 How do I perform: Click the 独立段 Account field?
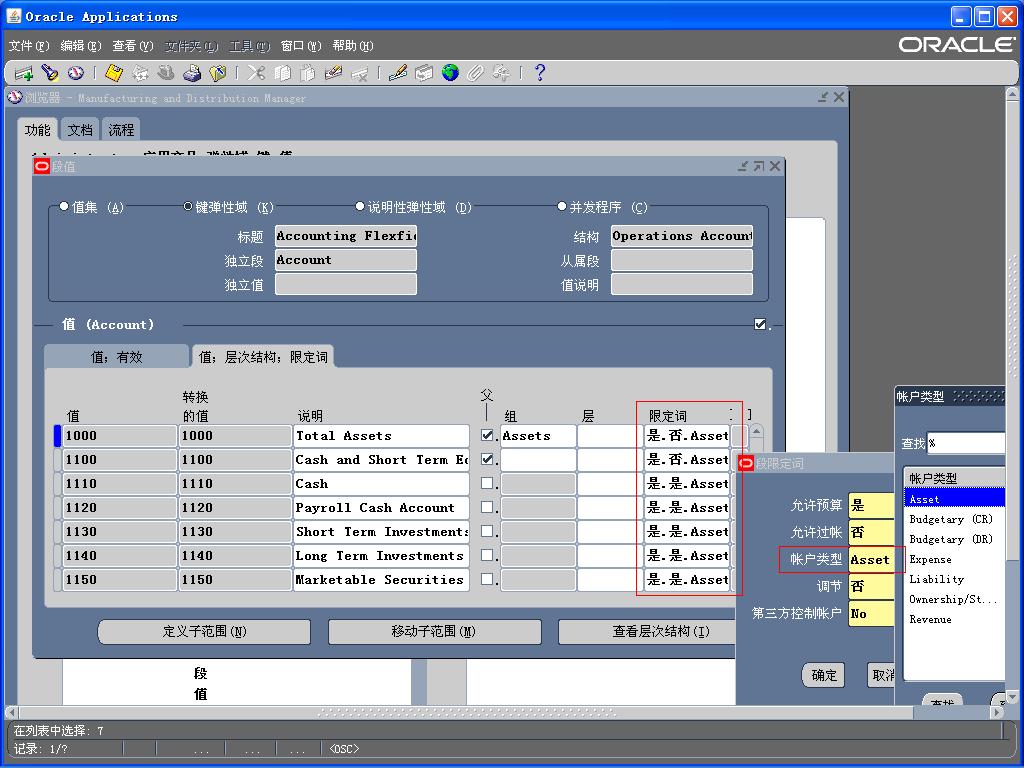click(x=345, y=260)
